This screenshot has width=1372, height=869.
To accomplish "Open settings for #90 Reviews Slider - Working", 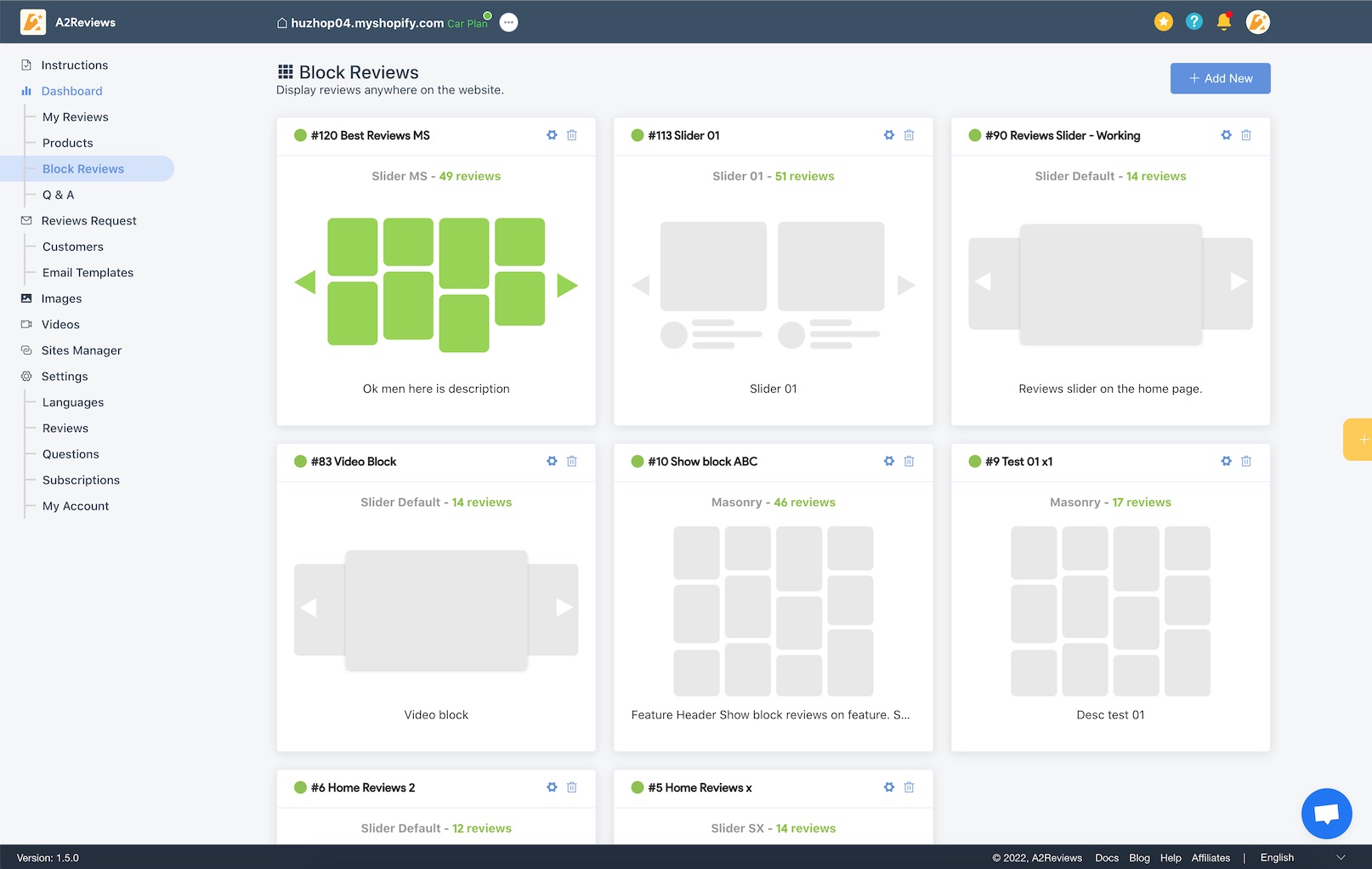I will pos(1226,135).
